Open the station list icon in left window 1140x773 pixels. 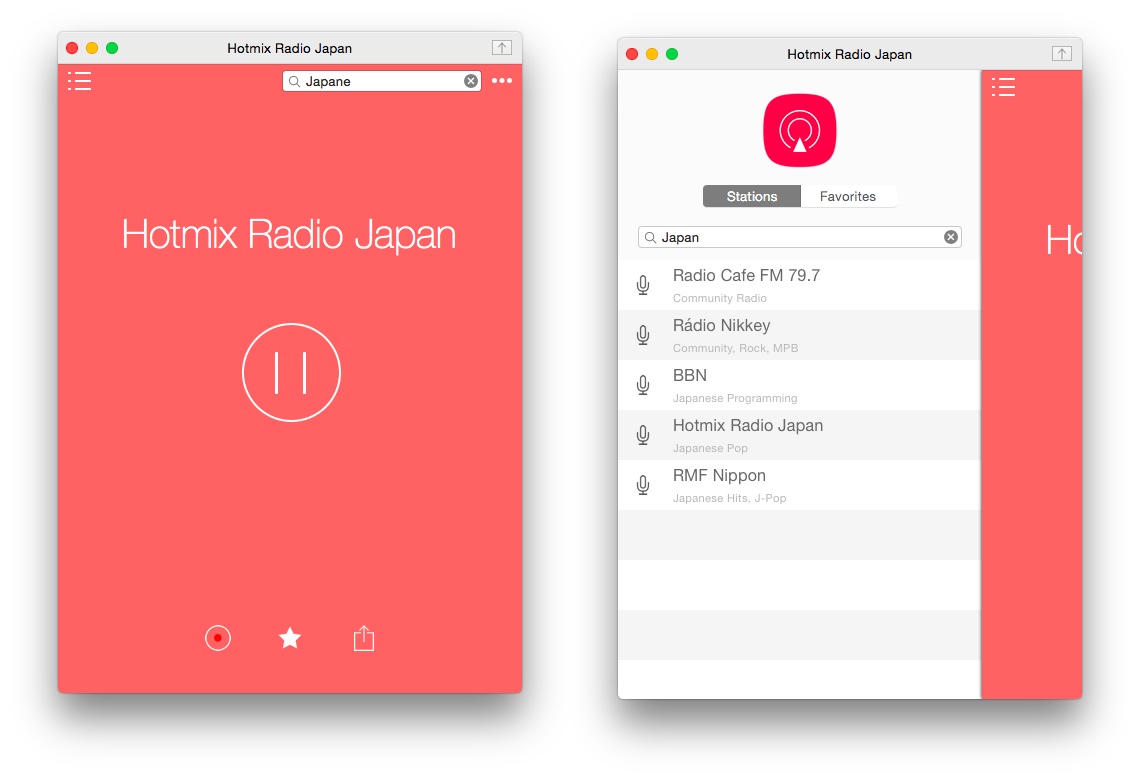click(79, 81)
